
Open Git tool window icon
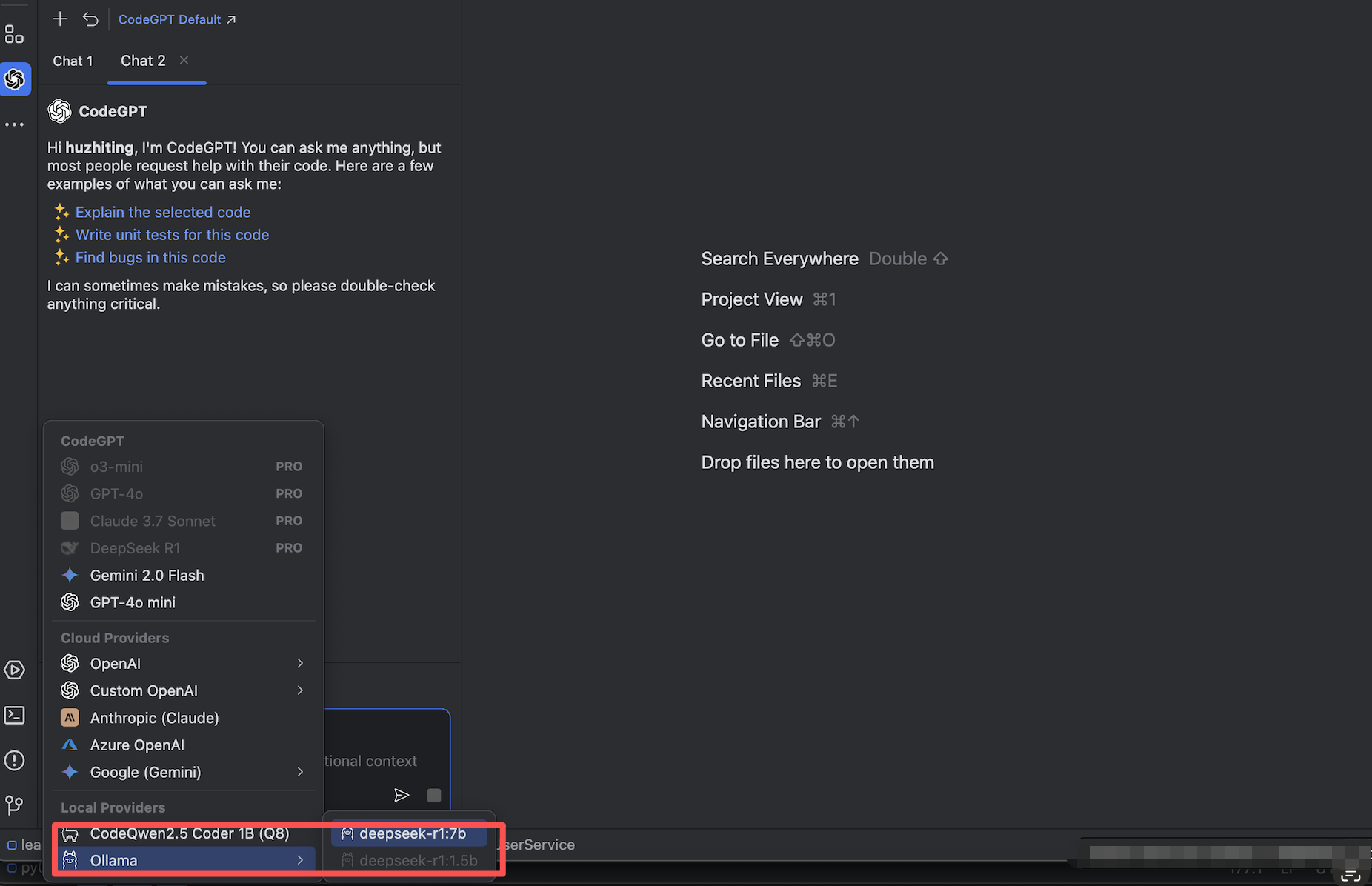(x=14, y=805)
